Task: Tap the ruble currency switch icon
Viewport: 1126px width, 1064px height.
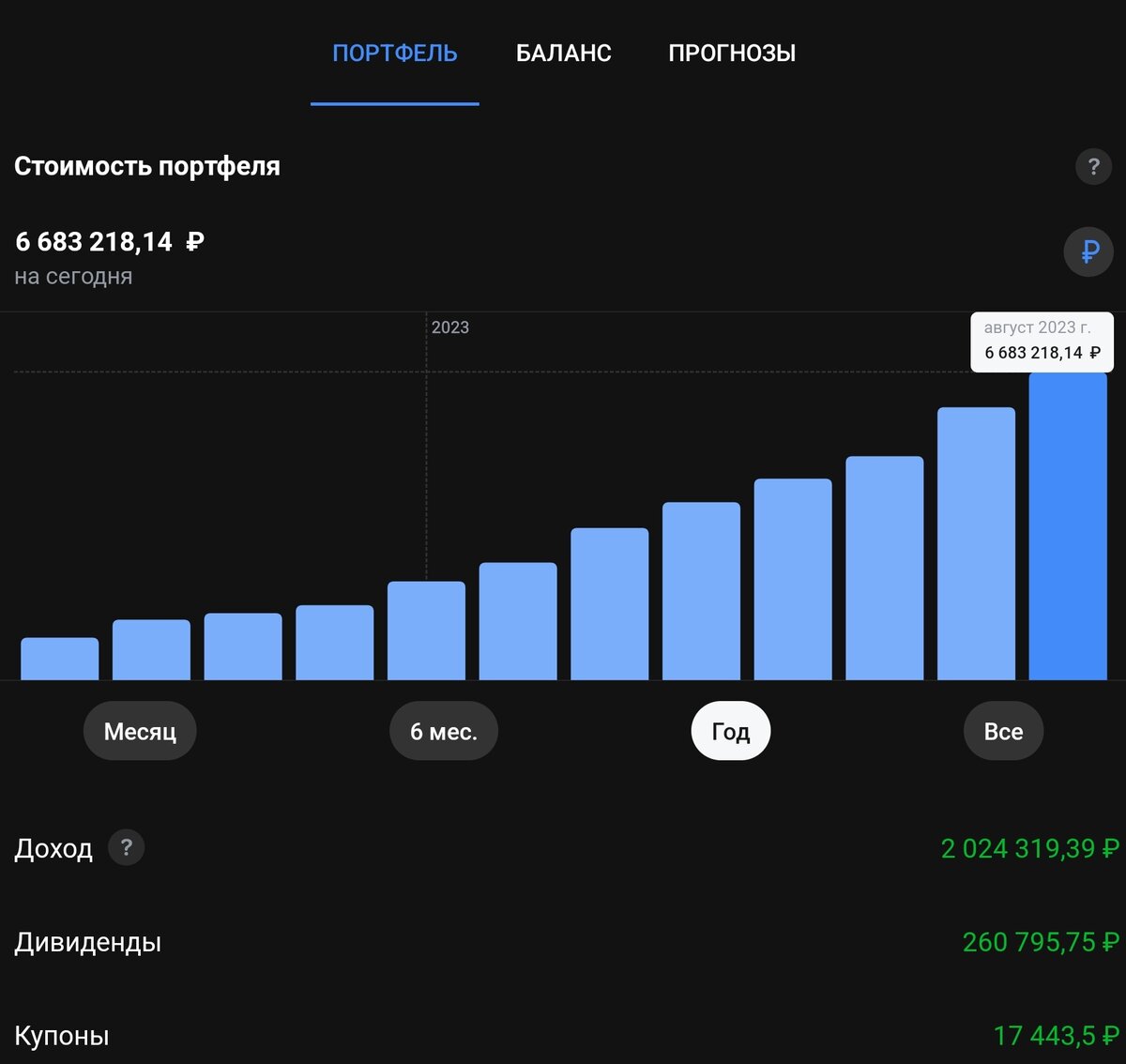Action: [x=1088, y=251]
